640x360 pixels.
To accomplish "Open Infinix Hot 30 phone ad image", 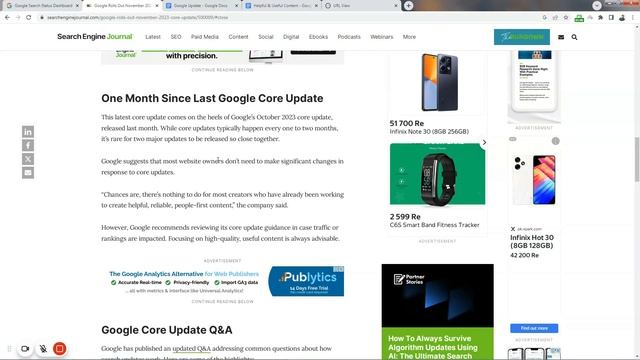I will (534, 180).
